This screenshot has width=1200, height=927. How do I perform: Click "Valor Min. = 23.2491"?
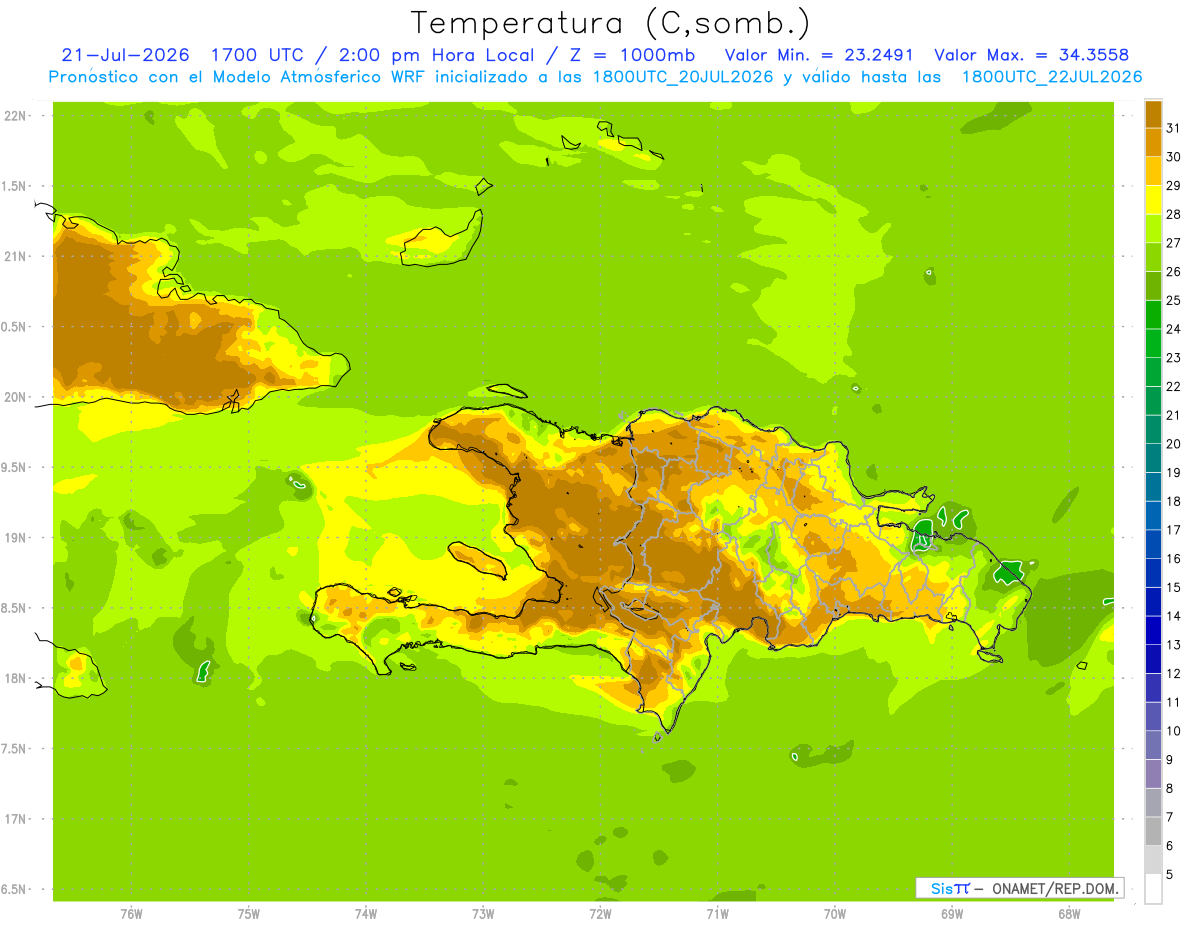coord(818,55)
